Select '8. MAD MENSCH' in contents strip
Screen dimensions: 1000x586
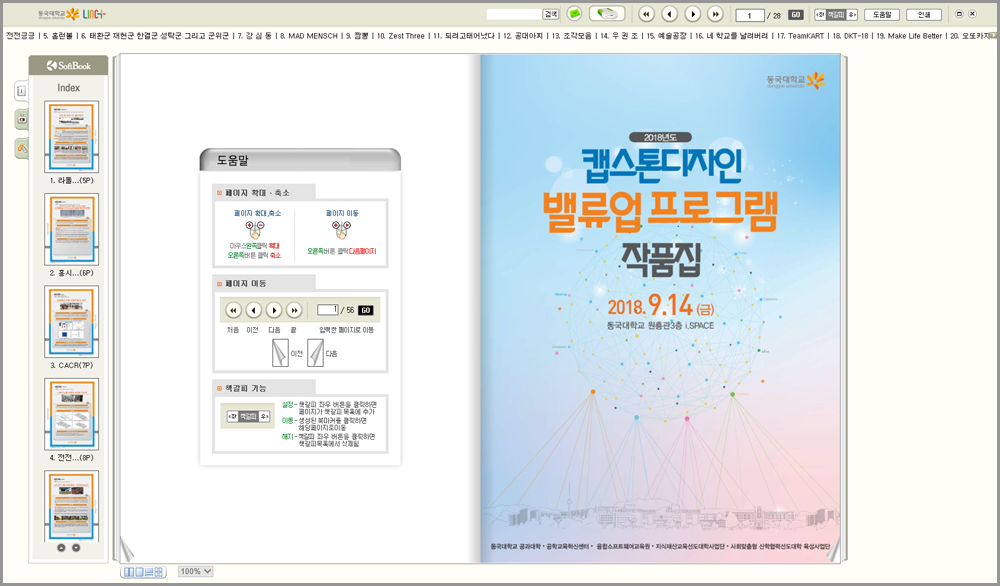click(x=309, y=36)
